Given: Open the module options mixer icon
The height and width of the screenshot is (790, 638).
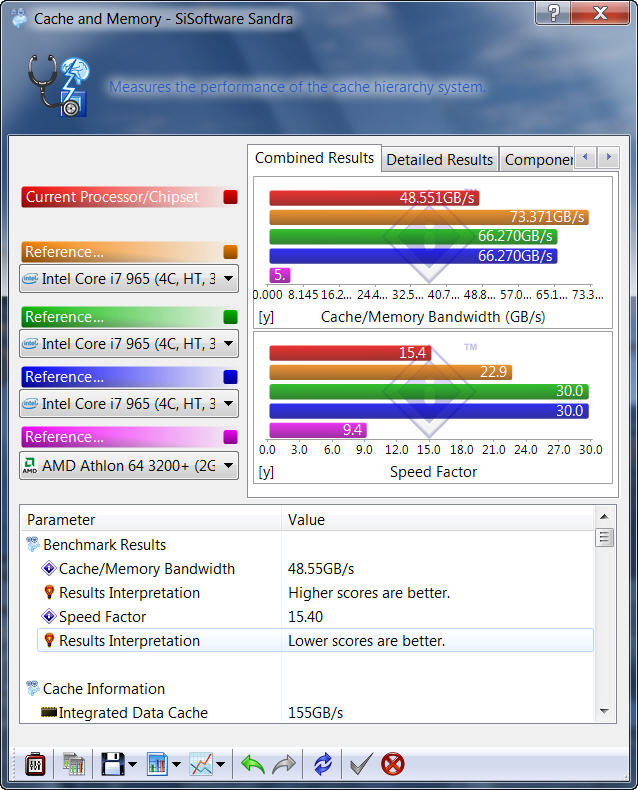Looking at the screenshot, I should pyautogui.click(x=35, y=764).
